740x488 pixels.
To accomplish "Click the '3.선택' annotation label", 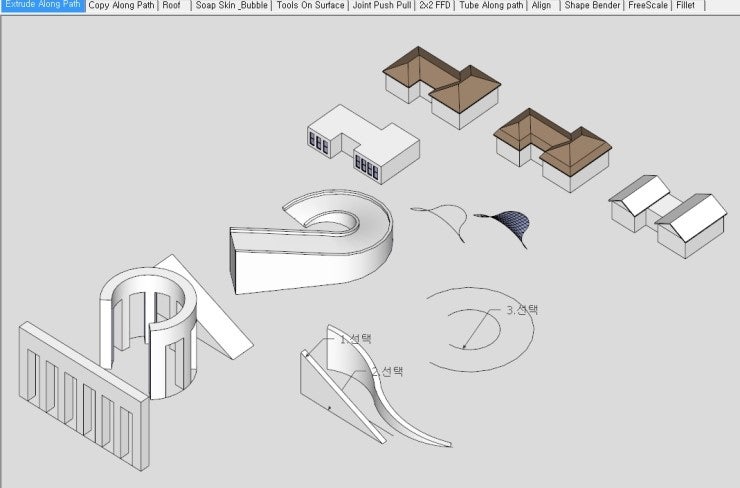I will (522, 310).
